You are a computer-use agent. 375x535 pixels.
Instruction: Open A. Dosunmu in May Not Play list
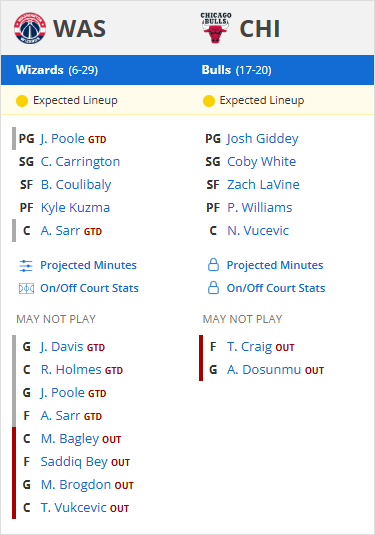(264, 370)
